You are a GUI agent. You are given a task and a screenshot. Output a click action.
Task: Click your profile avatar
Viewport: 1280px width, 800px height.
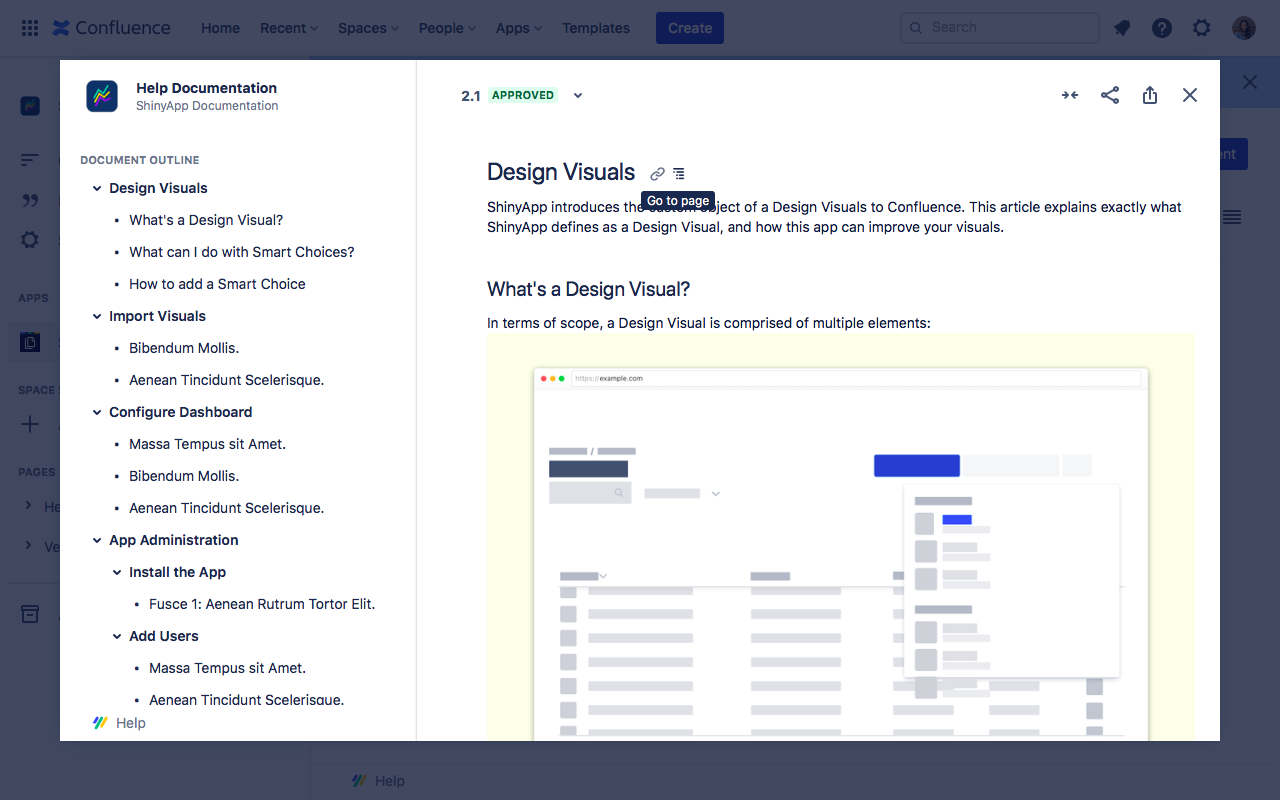[x=1242, y=27]
